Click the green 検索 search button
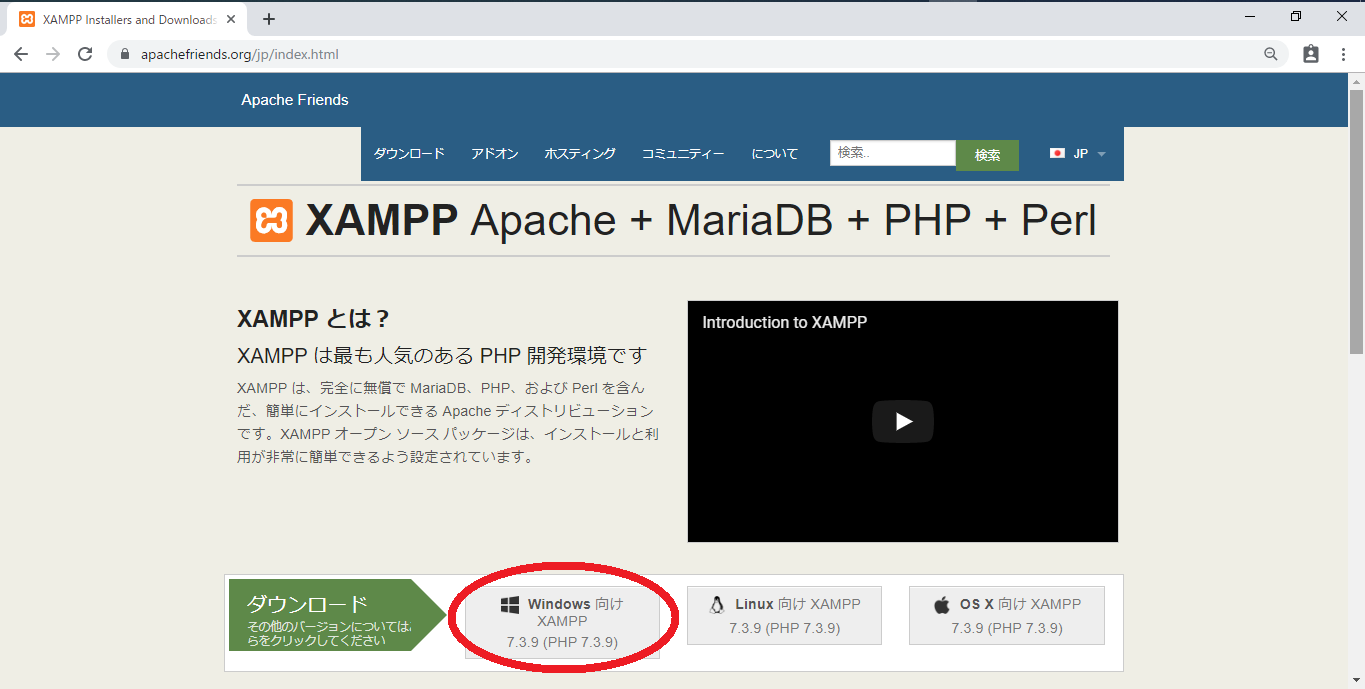The height and width of the screenshot is (689, 1365). [x=987, y=155]
